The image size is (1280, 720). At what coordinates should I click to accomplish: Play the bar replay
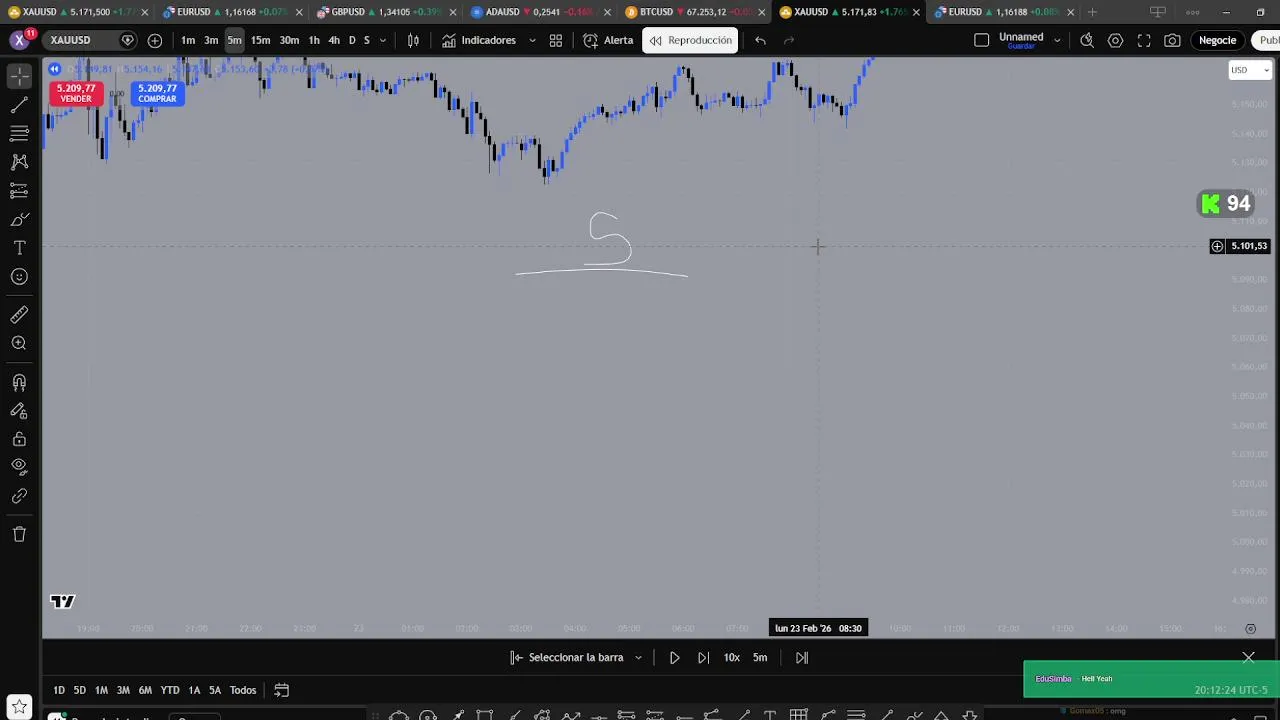(x=674, y=658)
